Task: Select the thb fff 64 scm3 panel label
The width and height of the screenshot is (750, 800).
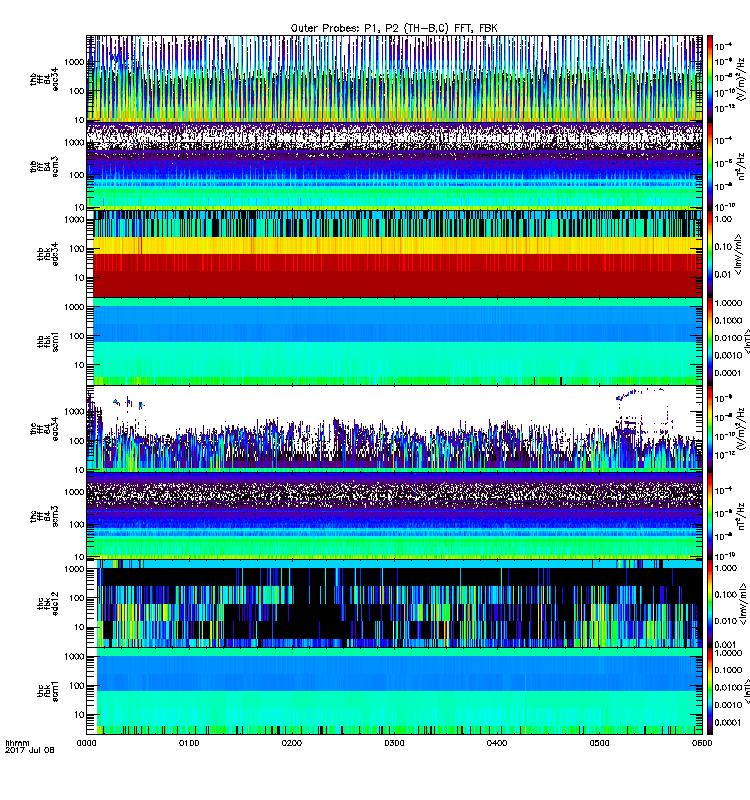Action: pos(44,166)
